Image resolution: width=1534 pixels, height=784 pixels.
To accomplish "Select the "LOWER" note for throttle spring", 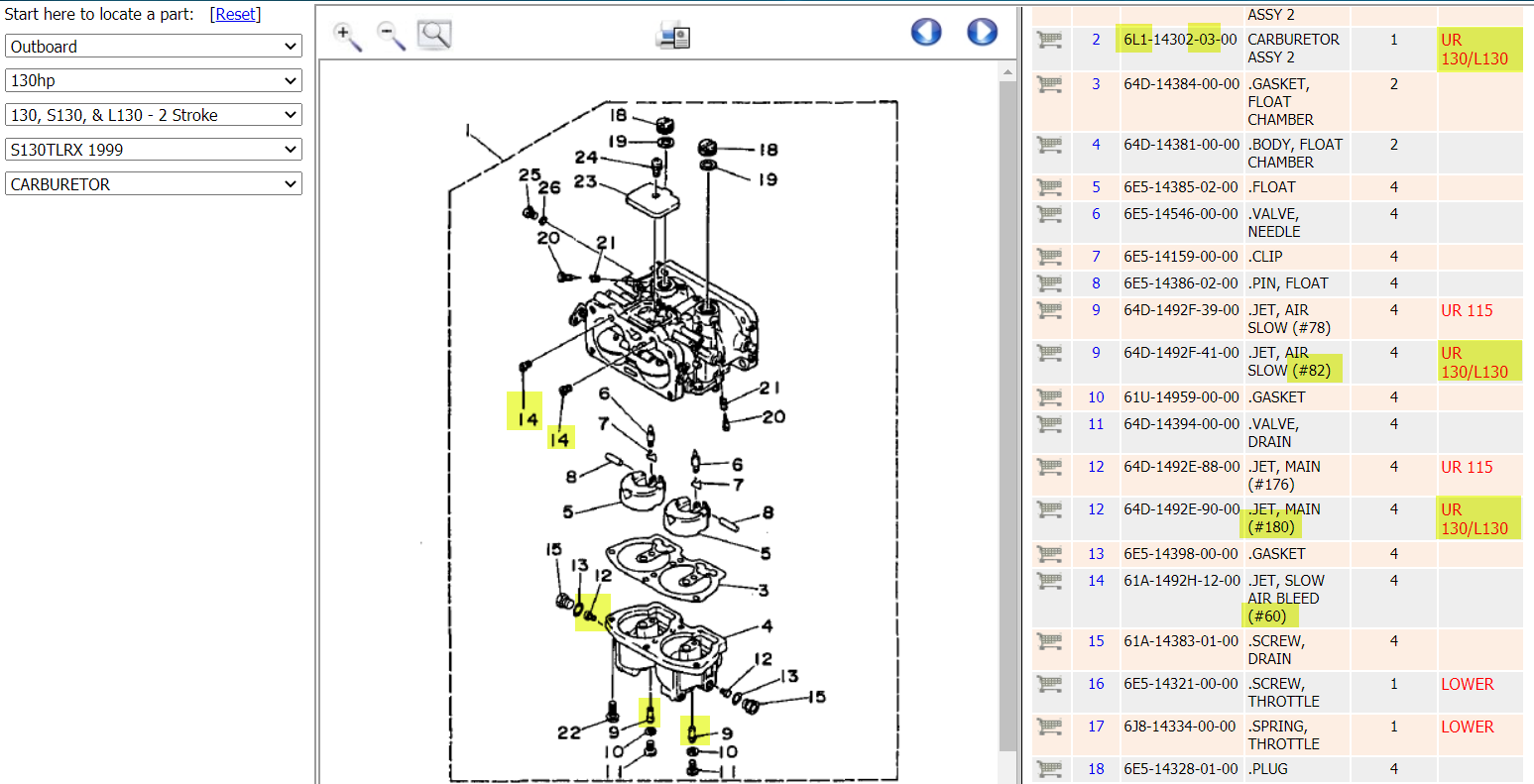I will [x=1467, y=727].
